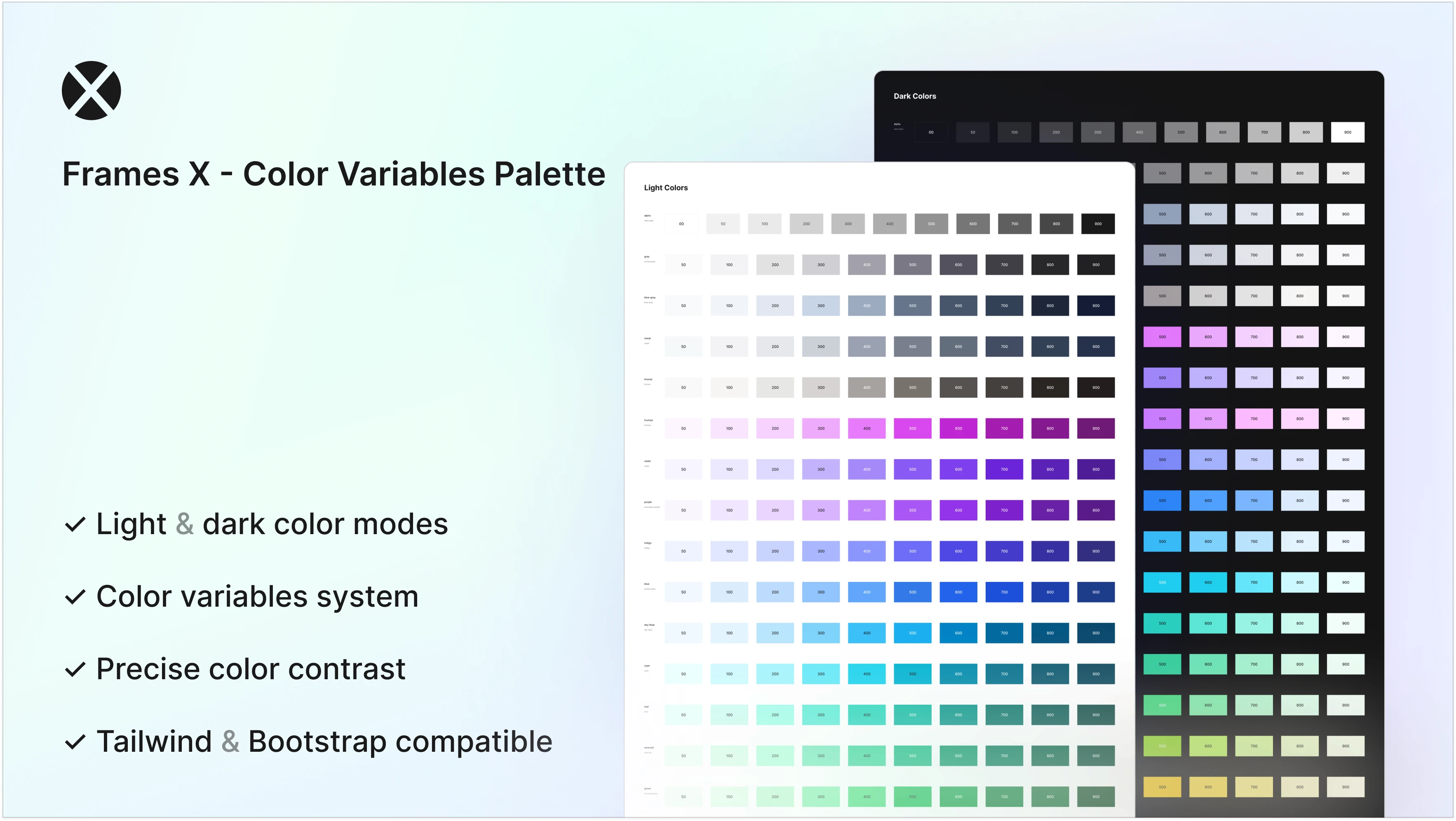This screenshot has width=1456, height=821.
Task: Pick the purple 400 swatch in Light Colors
Action: (x=867, y=510)
